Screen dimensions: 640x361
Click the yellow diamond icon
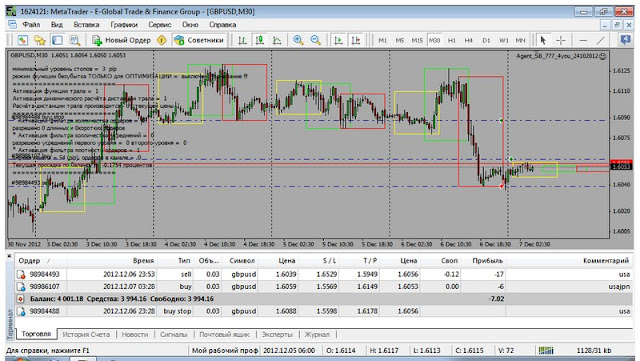pos(162,40)
